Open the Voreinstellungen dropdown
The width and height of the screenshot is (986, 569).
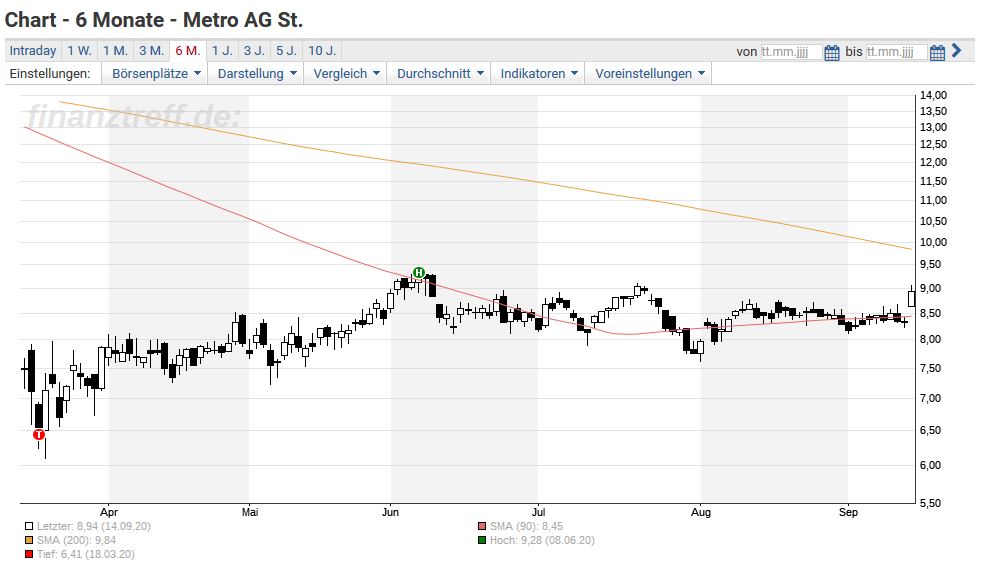click(x=650, y=74)
